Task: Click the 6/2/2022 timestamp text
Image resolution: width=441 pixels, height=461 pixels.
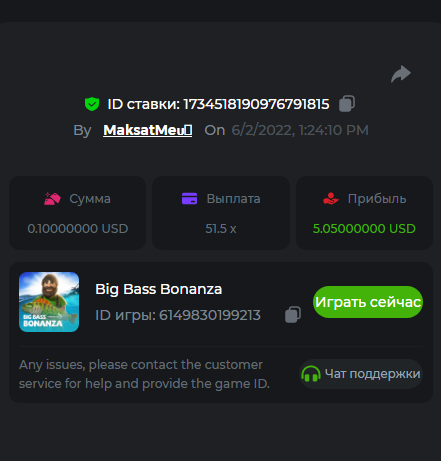Action: 300,130
